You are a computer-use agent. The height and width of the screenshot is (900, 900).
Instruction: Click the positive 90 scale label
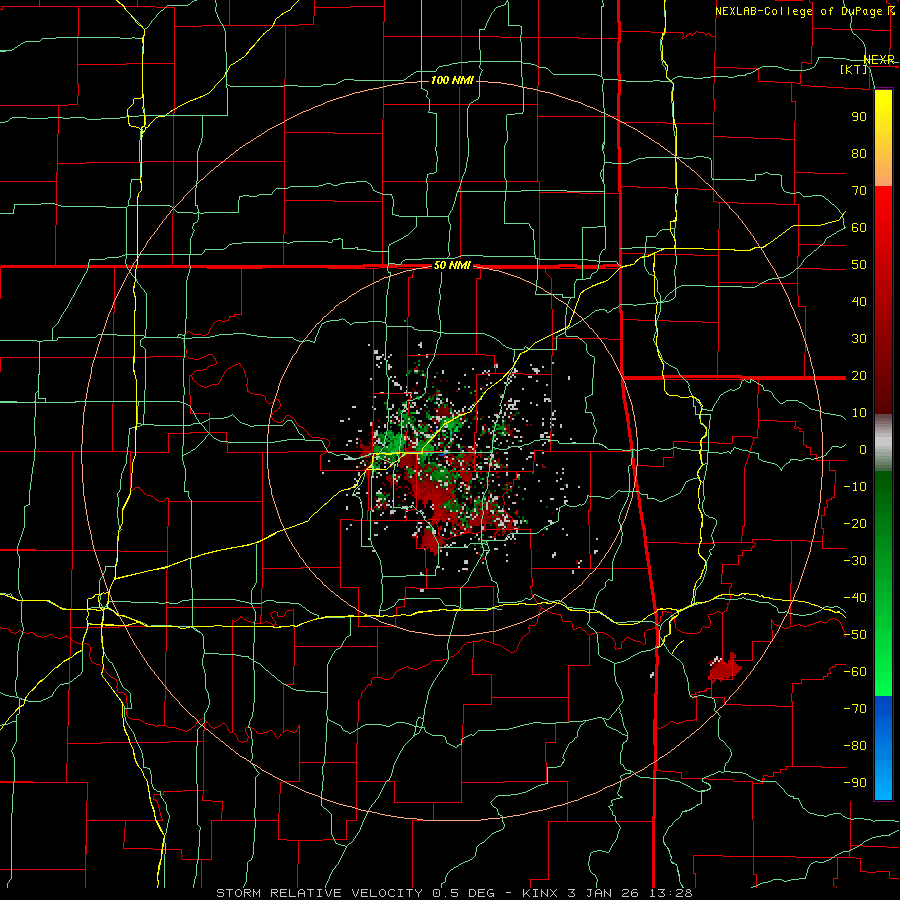859,117
